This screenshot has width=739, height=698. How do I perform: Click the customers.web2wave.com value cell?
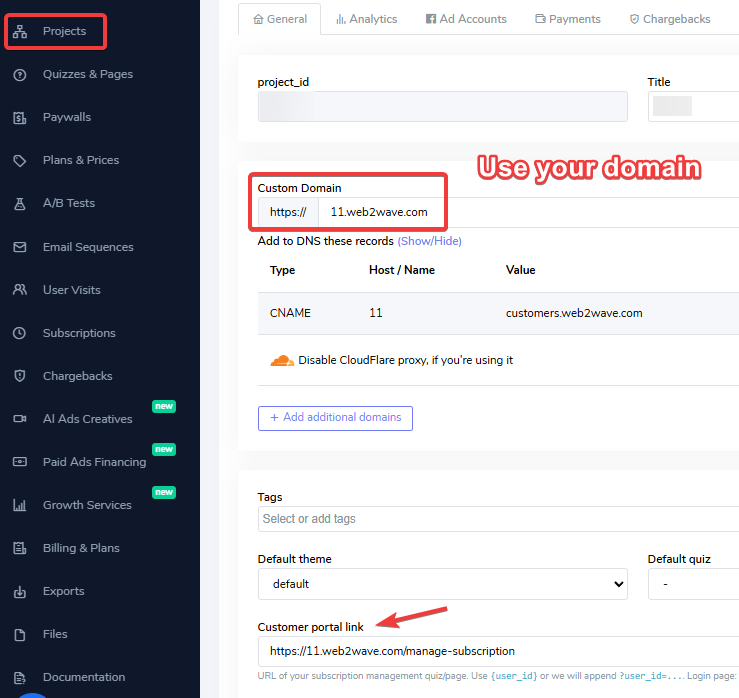574,313
